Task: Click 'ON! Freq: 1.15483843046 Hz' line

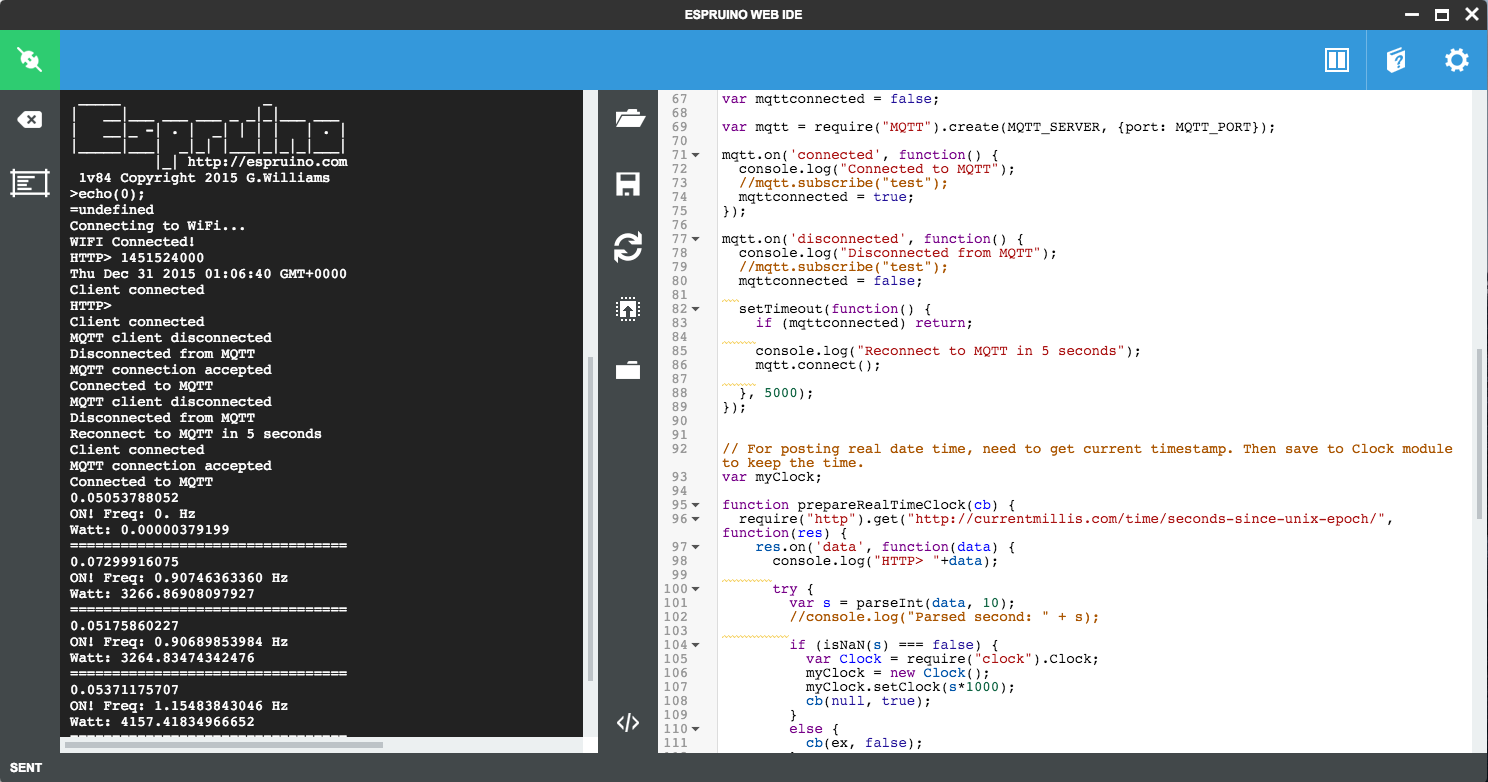Action: pyautogui.click(x=179, y=705)
